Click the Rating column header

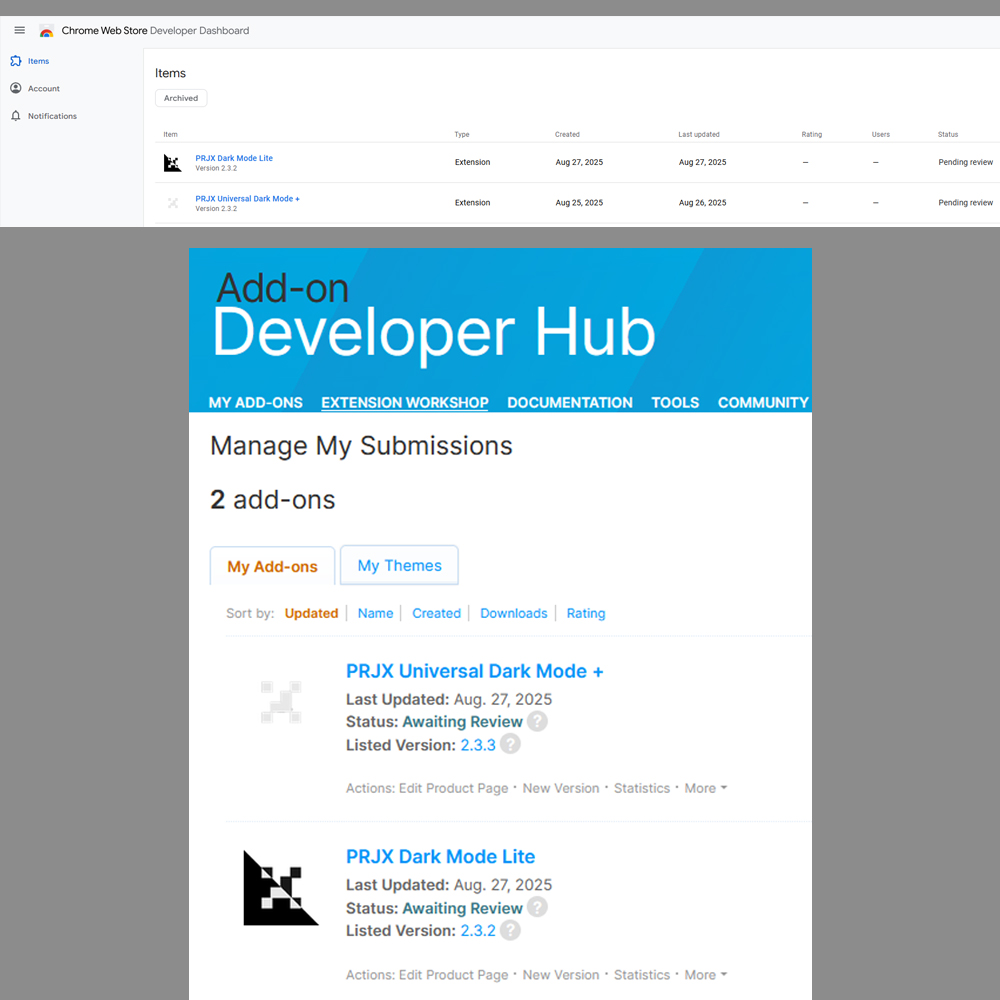[812, 135]
